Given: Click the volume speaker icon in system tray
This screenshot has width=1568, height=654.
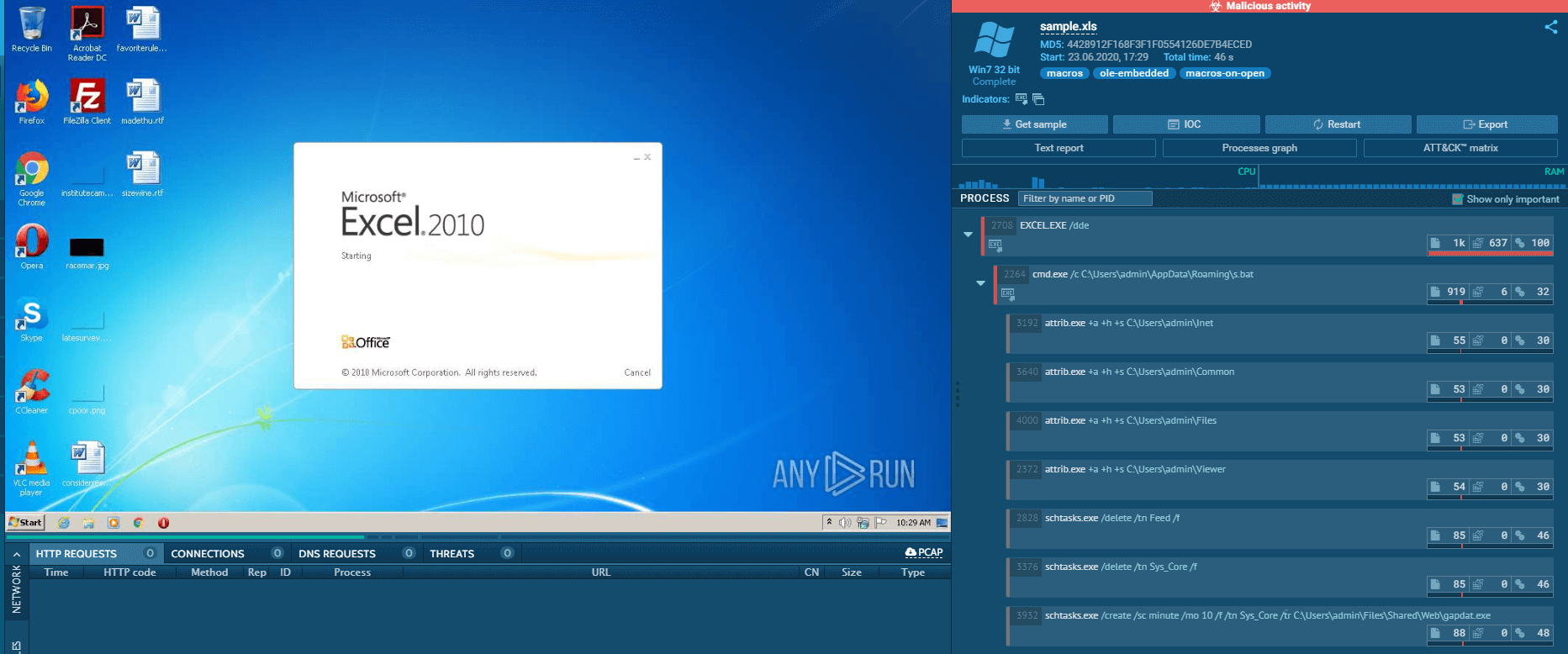Looking at the screenshot, I should (x=845, y=523).
